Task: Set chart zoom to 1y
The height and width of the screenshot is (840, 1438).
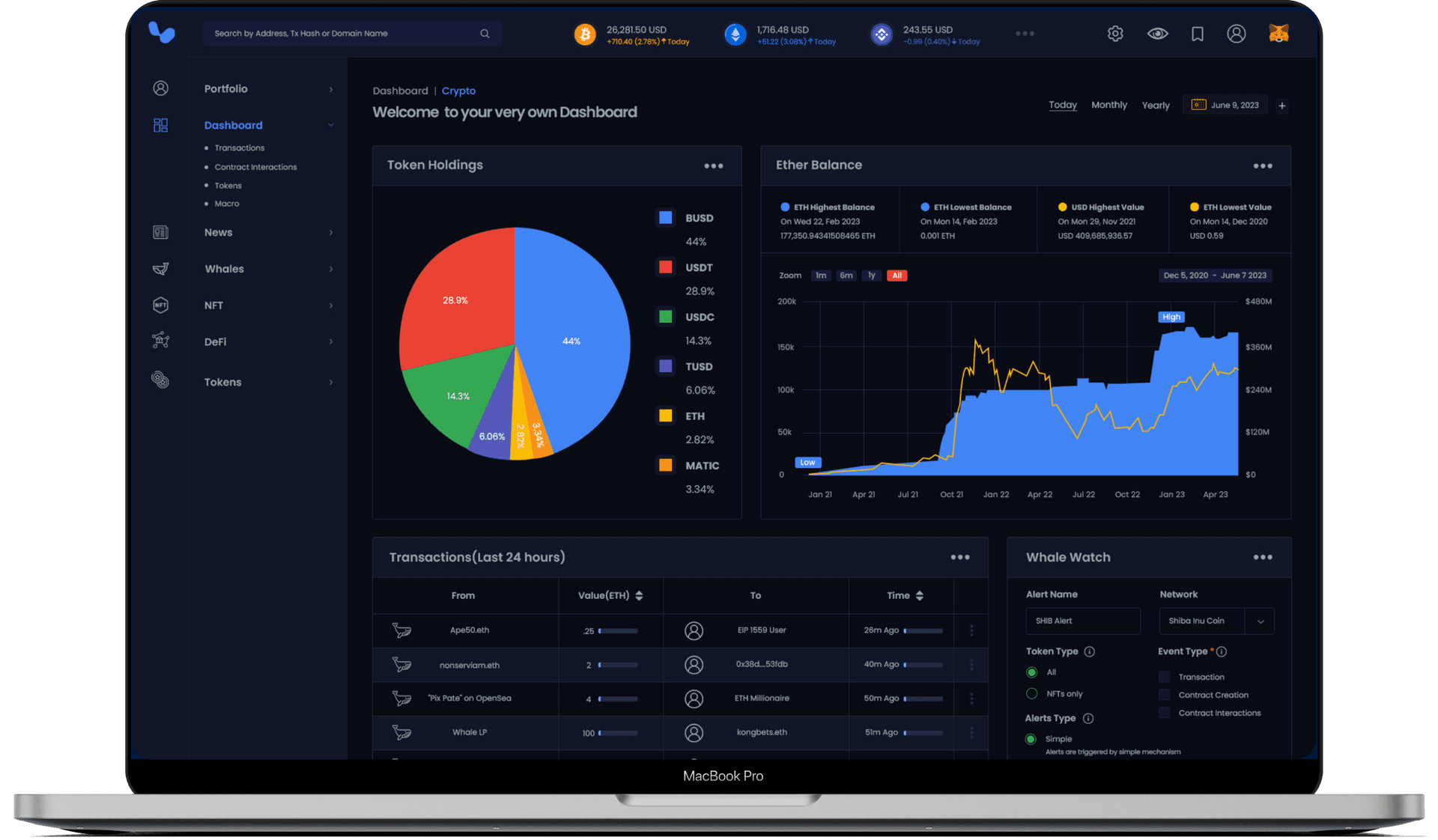Action: (x=871, y=276)
